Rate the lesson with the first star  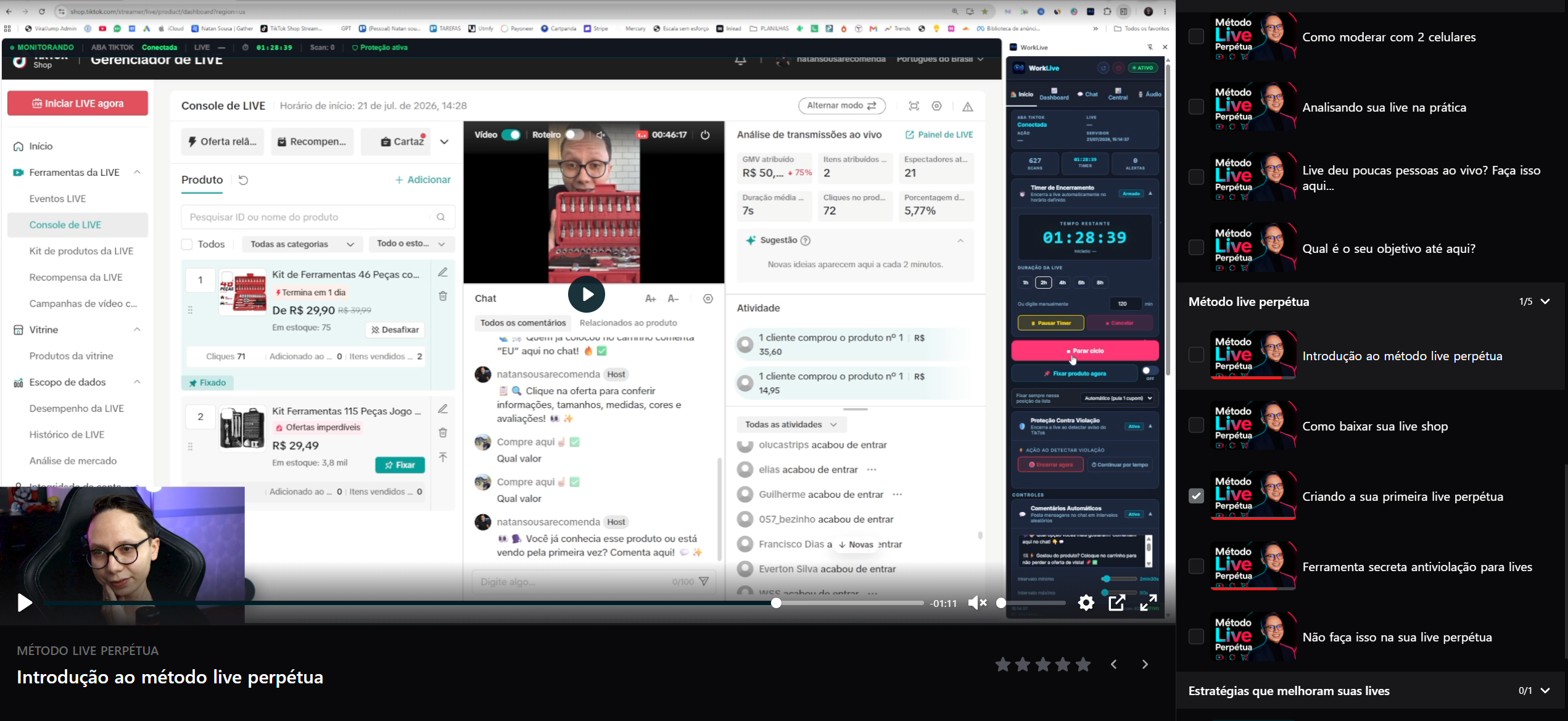[x=1003, y=664]
